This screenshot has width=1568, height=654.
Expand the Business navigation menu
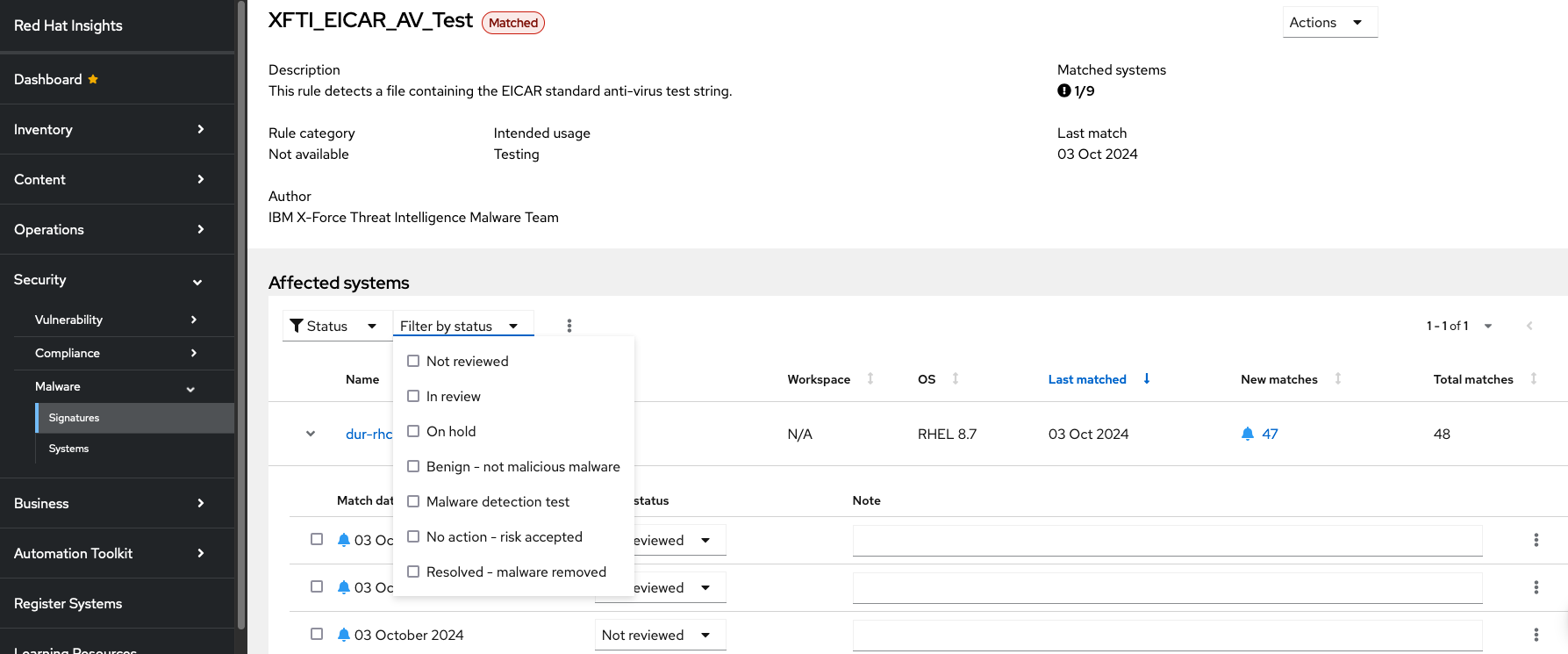click(x=118, y=504)
